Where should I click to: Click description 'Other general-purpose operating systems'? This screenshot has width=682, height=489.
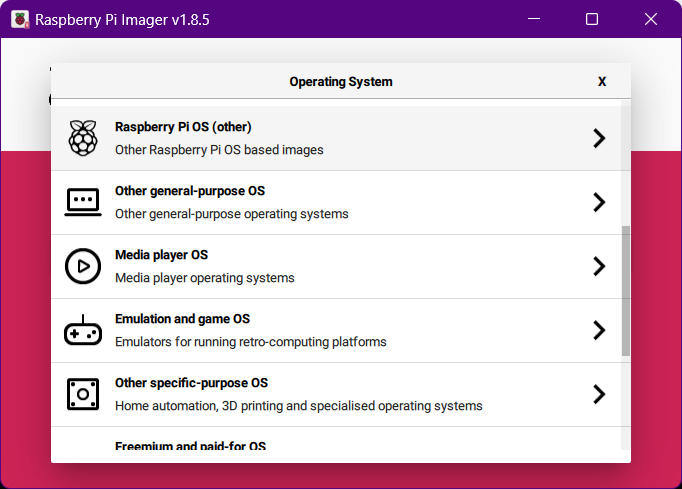[231, 214]
